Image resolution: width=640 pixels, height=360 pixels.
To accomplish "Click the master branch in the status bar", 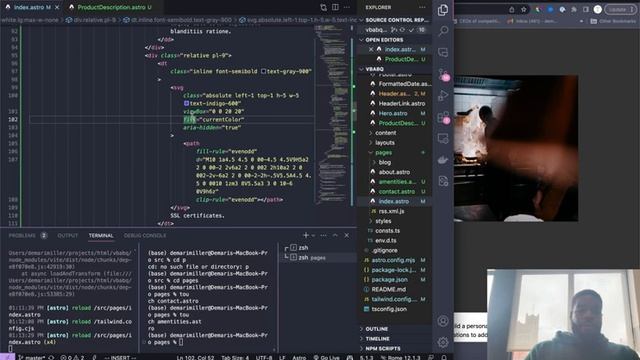I will 32,358.
